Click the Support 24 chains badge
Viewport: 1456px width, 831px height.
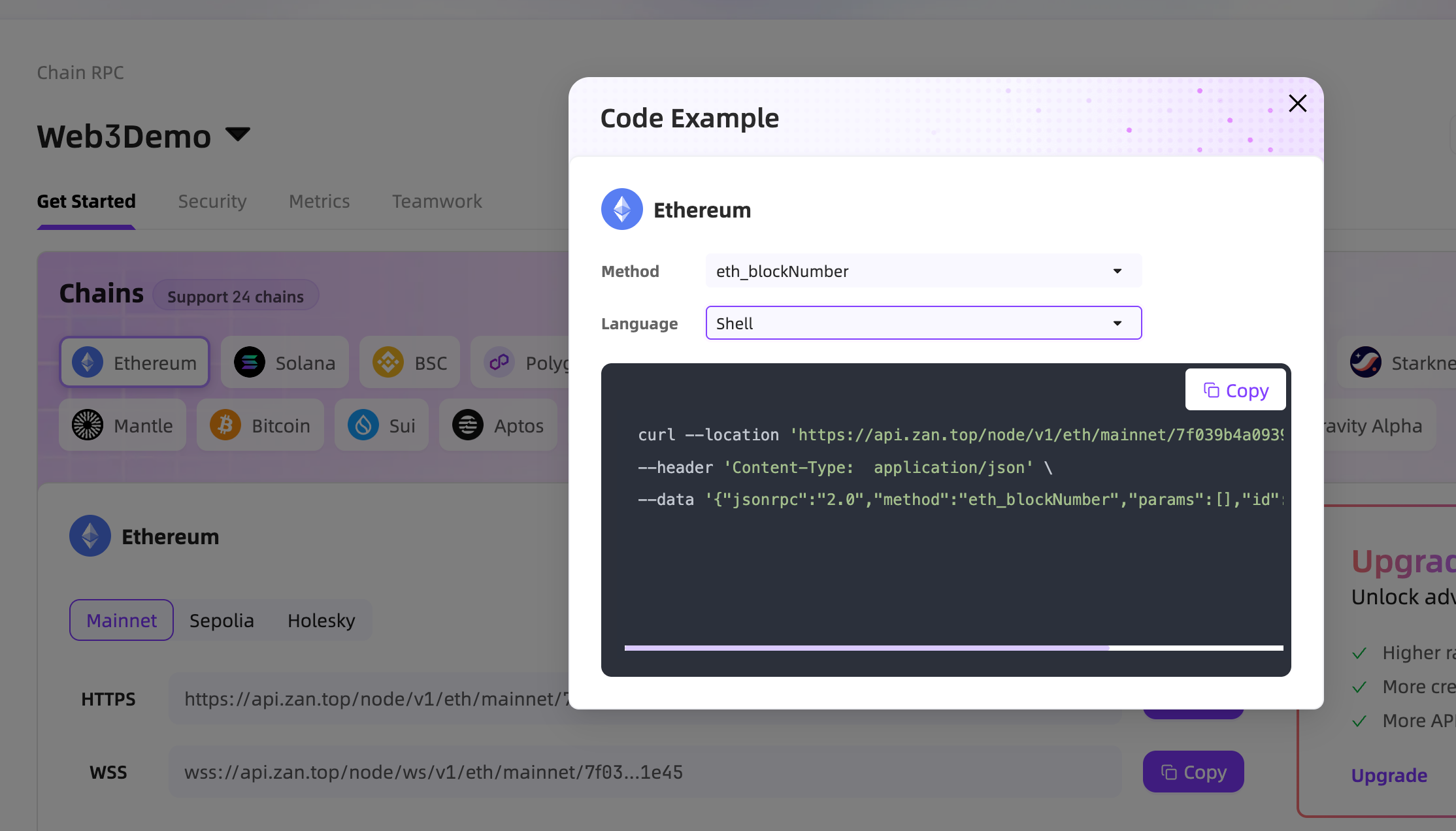236,296
